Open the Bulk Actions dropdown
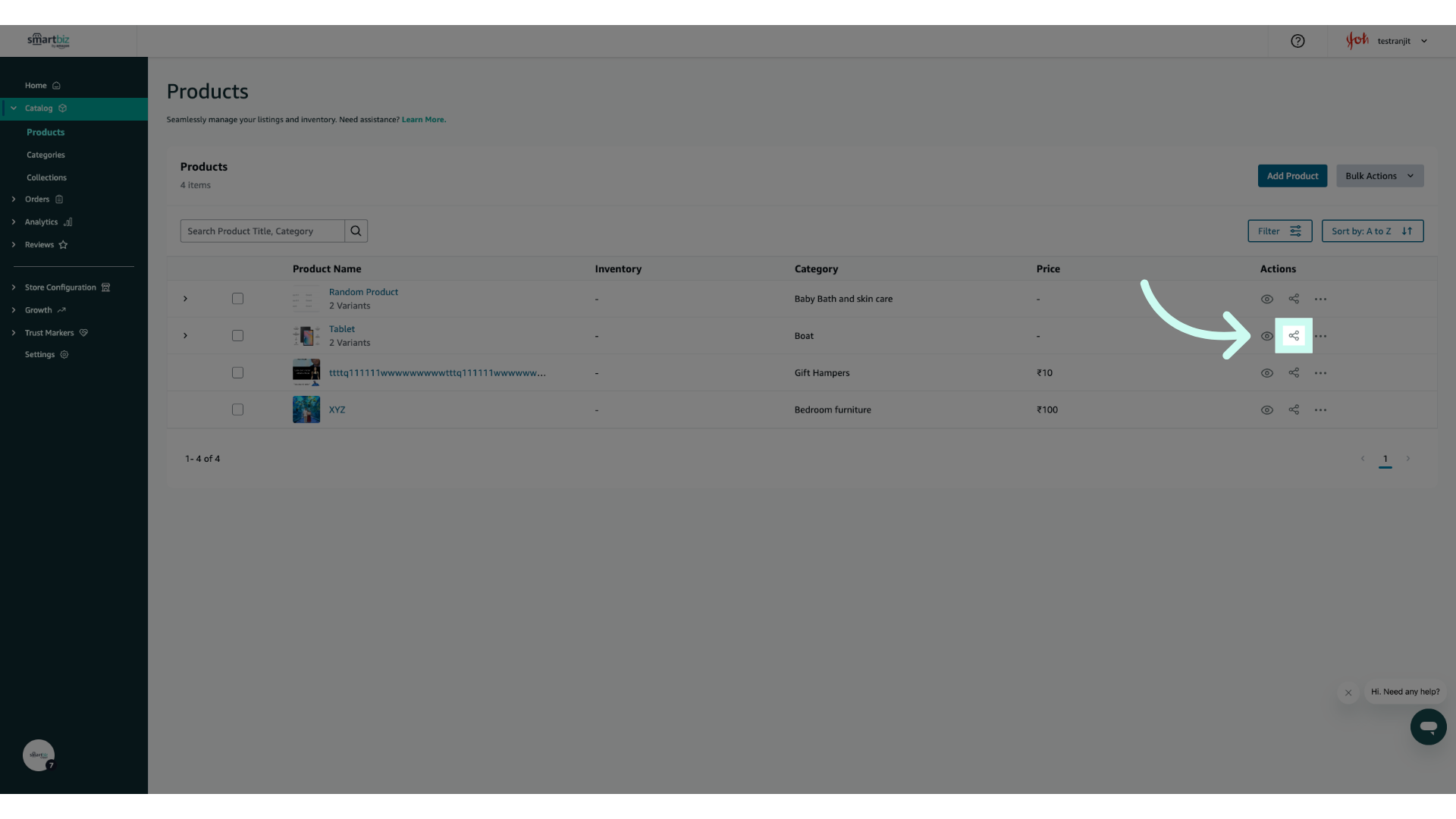Viewport: 1456px width, 819px height. (1379, 176)
